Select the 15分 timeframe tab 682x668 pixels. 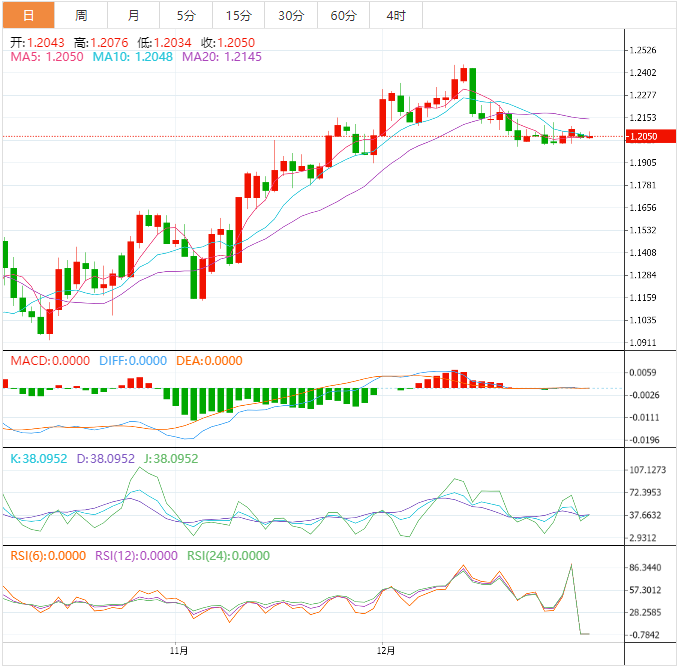point(239,15)
